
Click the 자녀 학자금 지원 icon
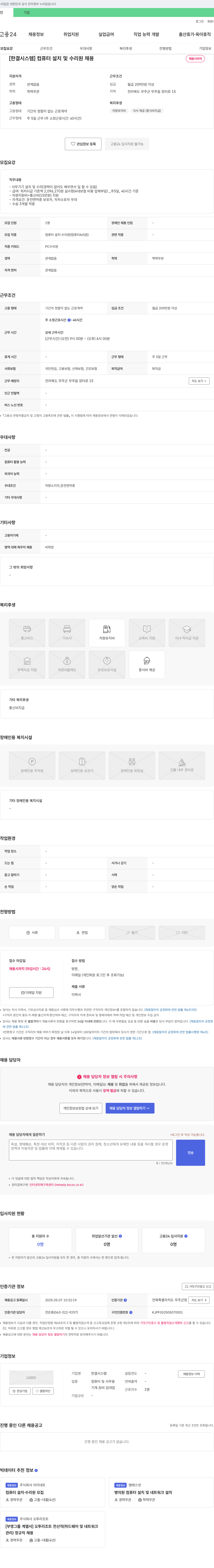pos(187,633)
